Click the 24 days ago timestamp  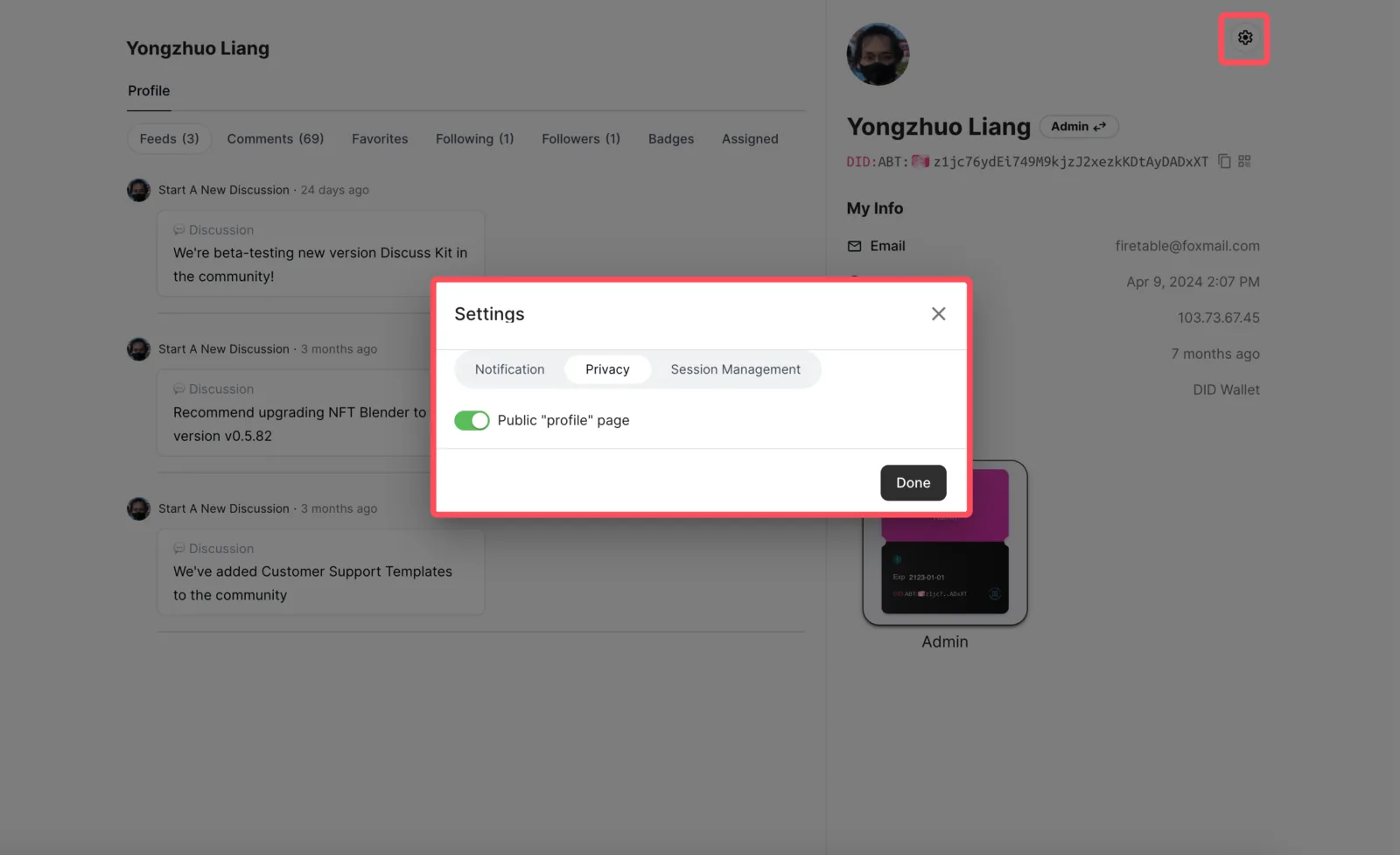pyautogui.click(x=335, y=190)
